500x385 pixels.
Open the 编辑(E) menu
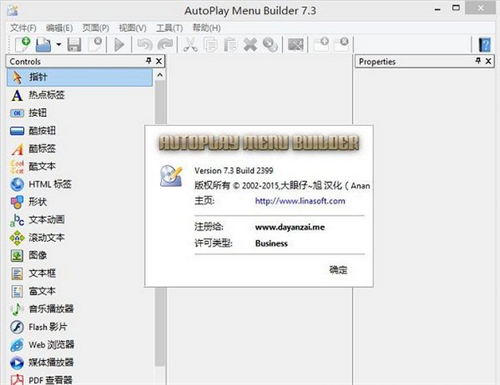point(59,28)
